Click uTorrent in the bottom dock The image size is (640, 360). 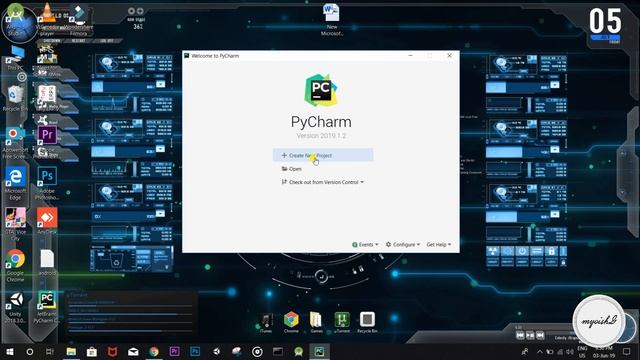pos(342,322)
